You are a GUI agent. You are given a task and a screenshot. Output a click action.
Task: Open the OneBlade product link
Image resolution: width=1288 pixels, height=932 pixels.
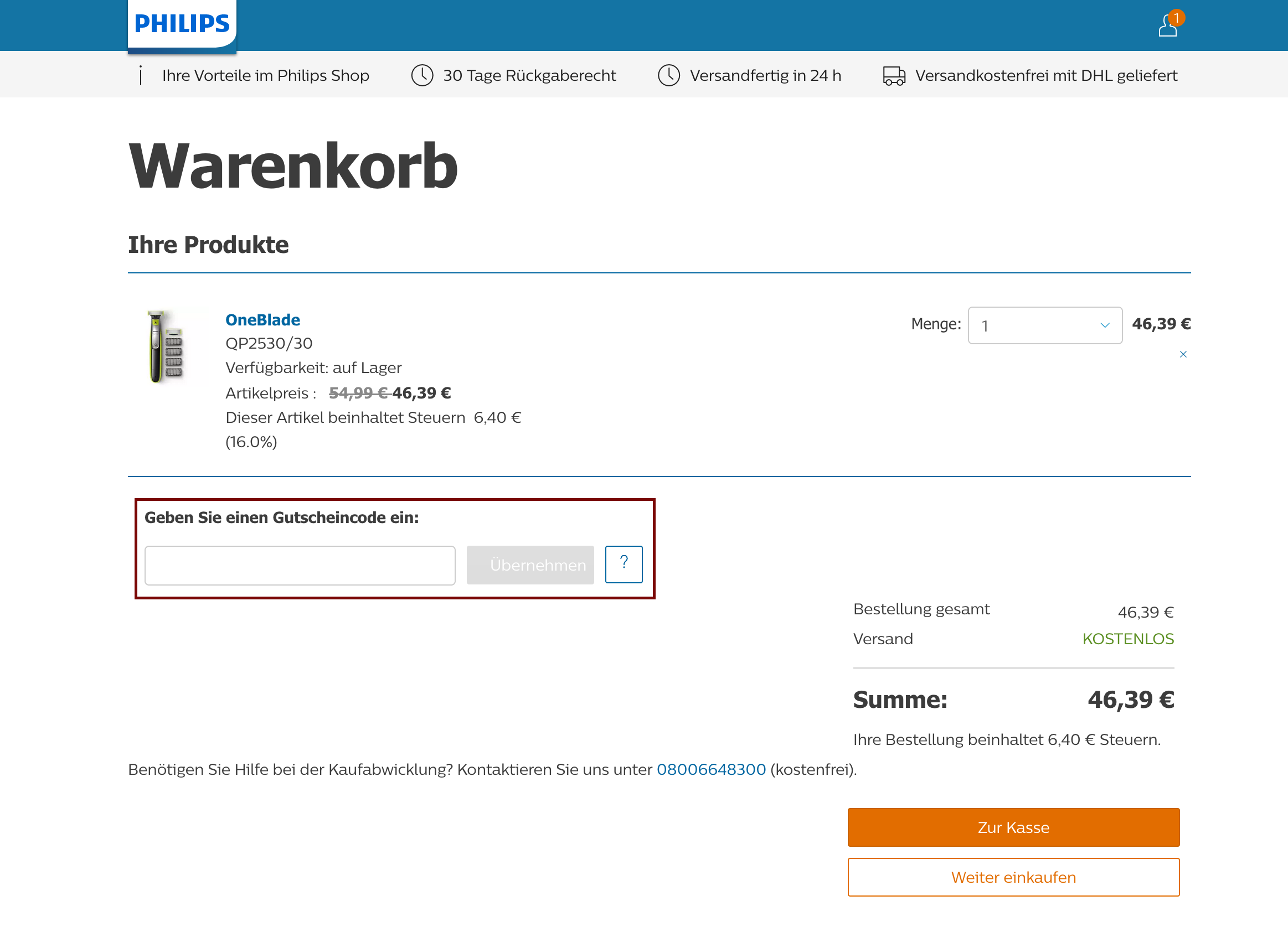pos(262,319)
